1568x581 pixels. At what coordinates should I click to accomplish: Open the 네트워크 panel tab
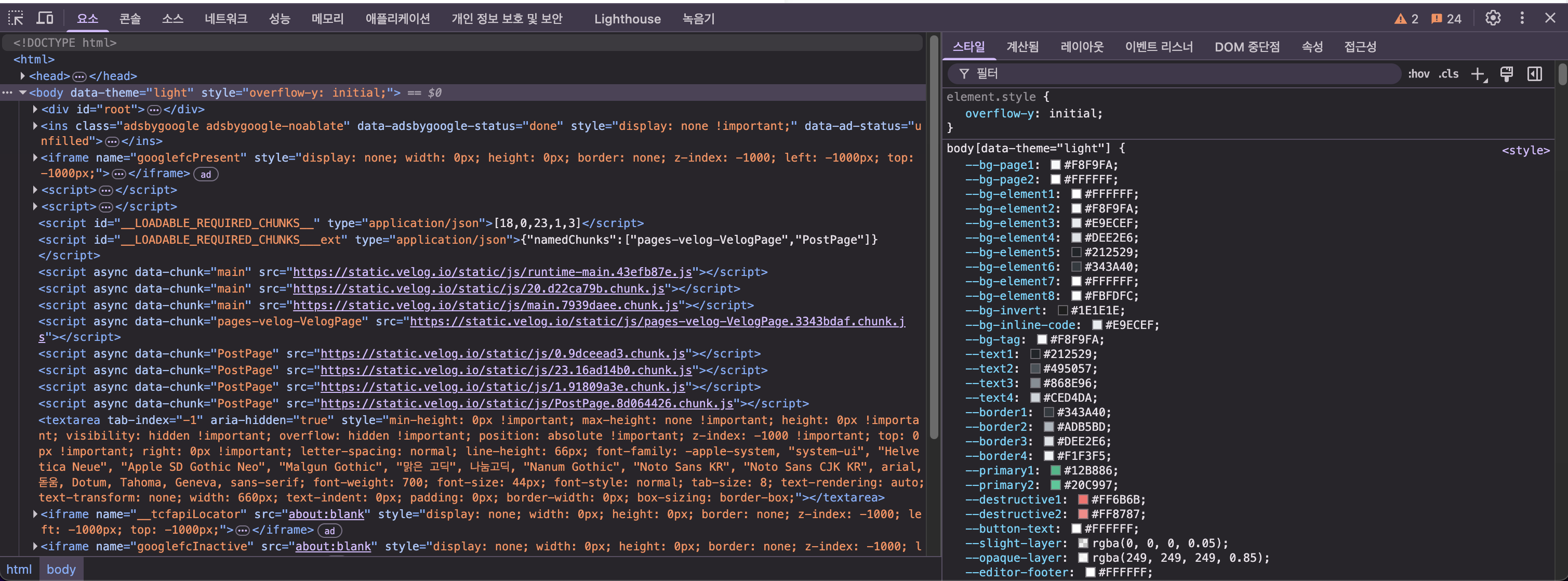(226, 19)
